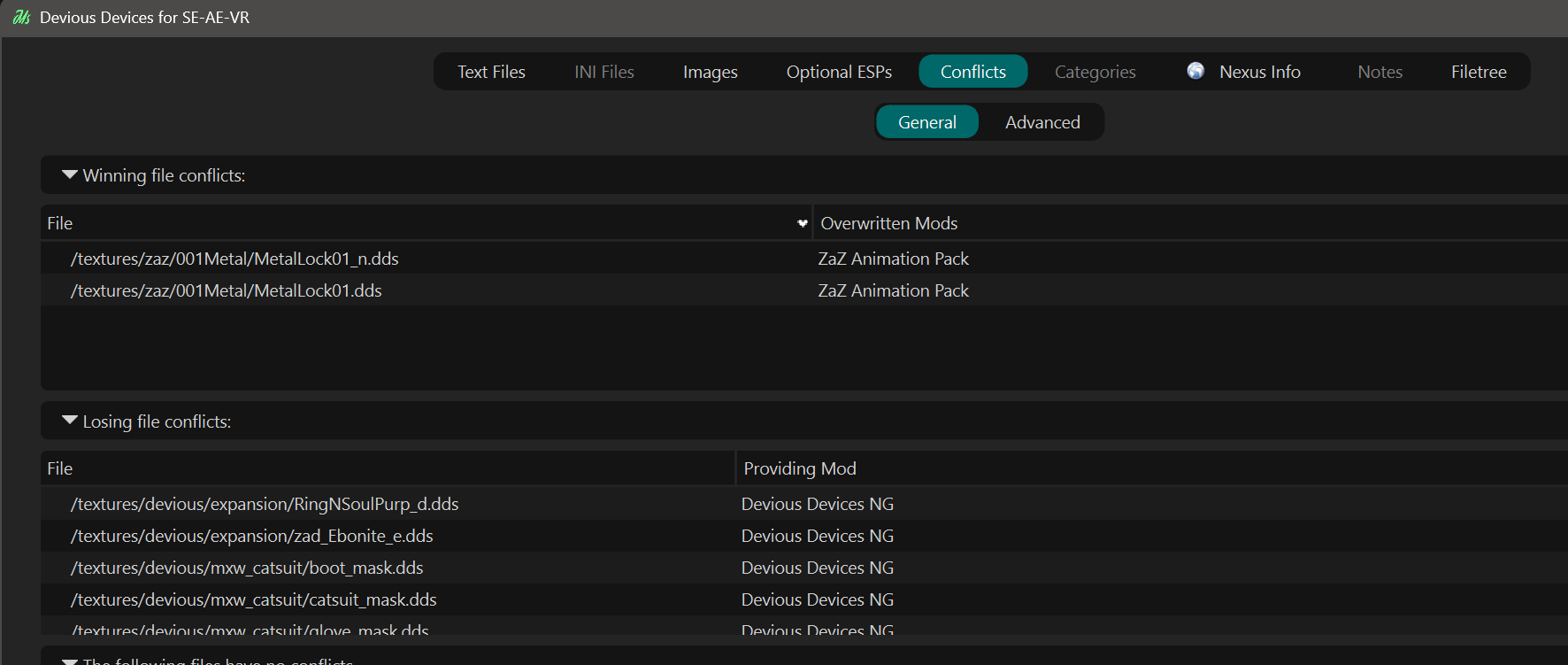Sort by the Overwritten Mods column header
The width and height of the screenshot is (1568, 665).
tap(1191, 223)
